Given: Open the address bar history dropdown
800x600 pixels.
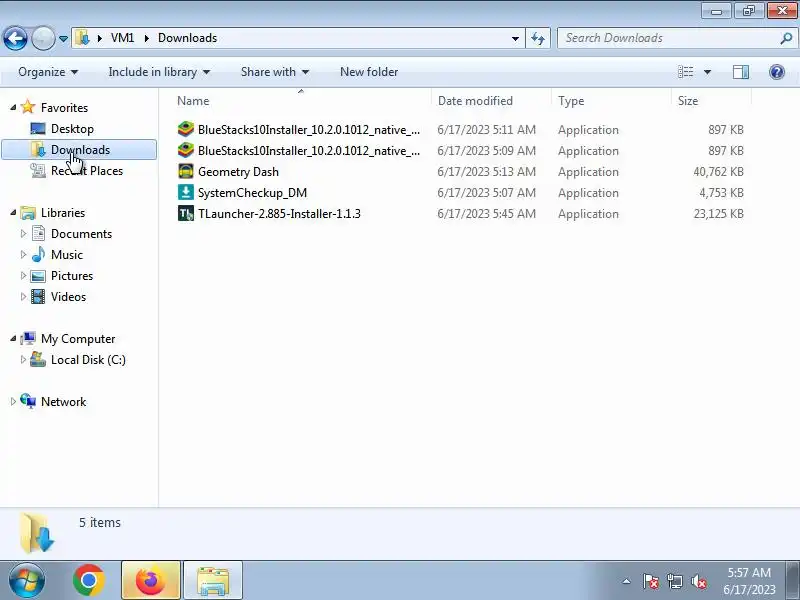Looking at the screenshot, I should pos(515,38).
